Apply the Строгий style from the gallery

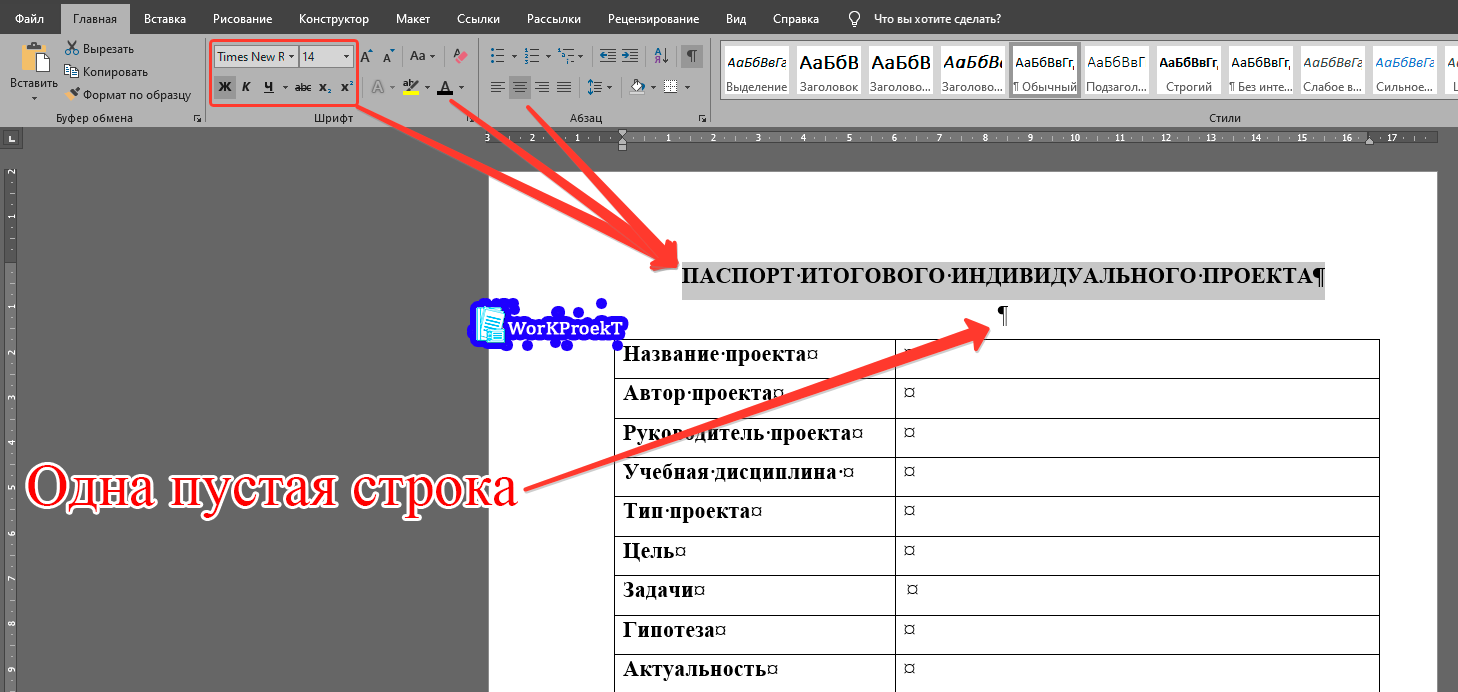pos(1188,69)
